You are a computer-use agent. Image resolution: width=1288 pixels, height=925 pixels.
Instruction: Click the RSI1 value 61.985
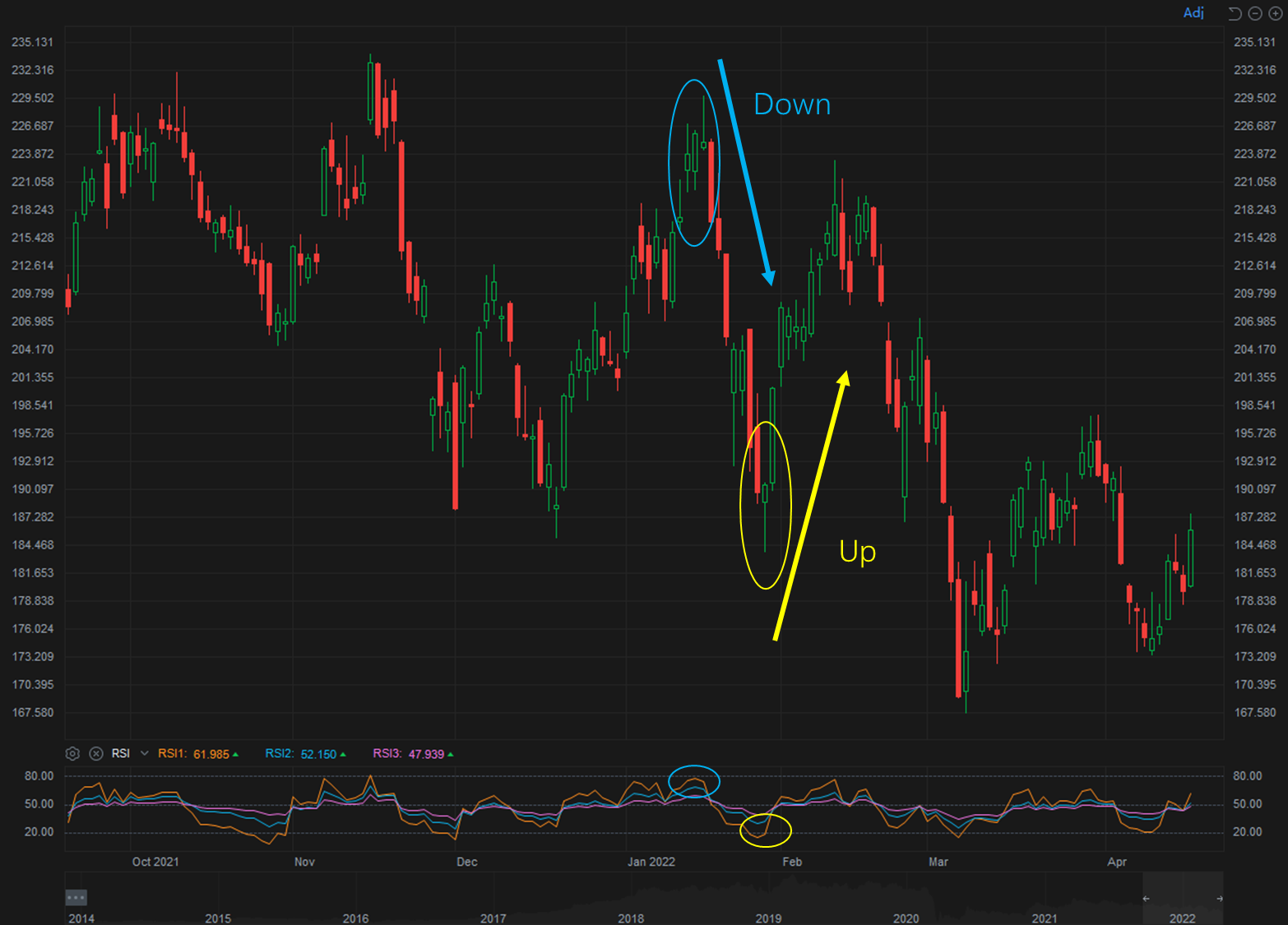tap(211, 754)
